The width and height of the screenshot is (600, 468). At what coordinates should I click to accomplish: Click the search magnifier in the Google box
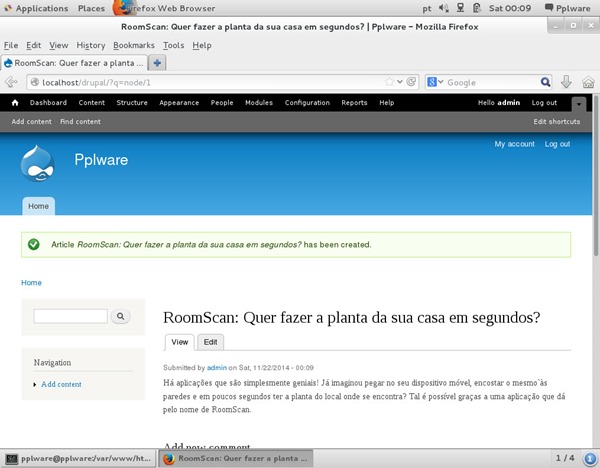(x=545, y=82)
